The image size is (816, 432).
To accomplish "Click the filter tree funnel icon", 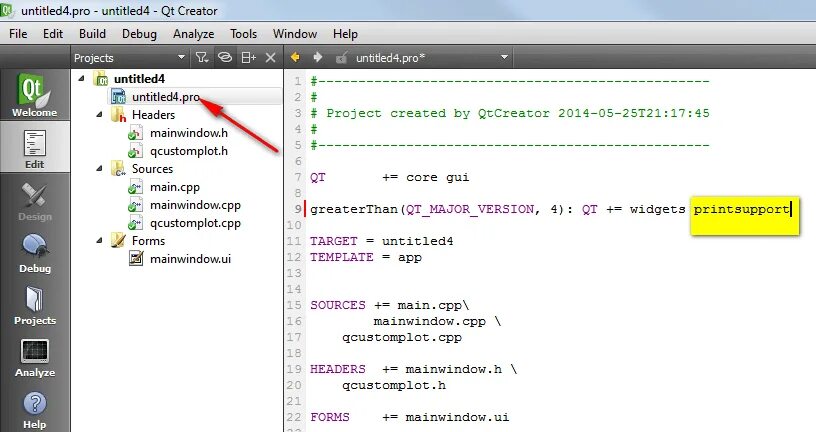I will tap(202, 57).
